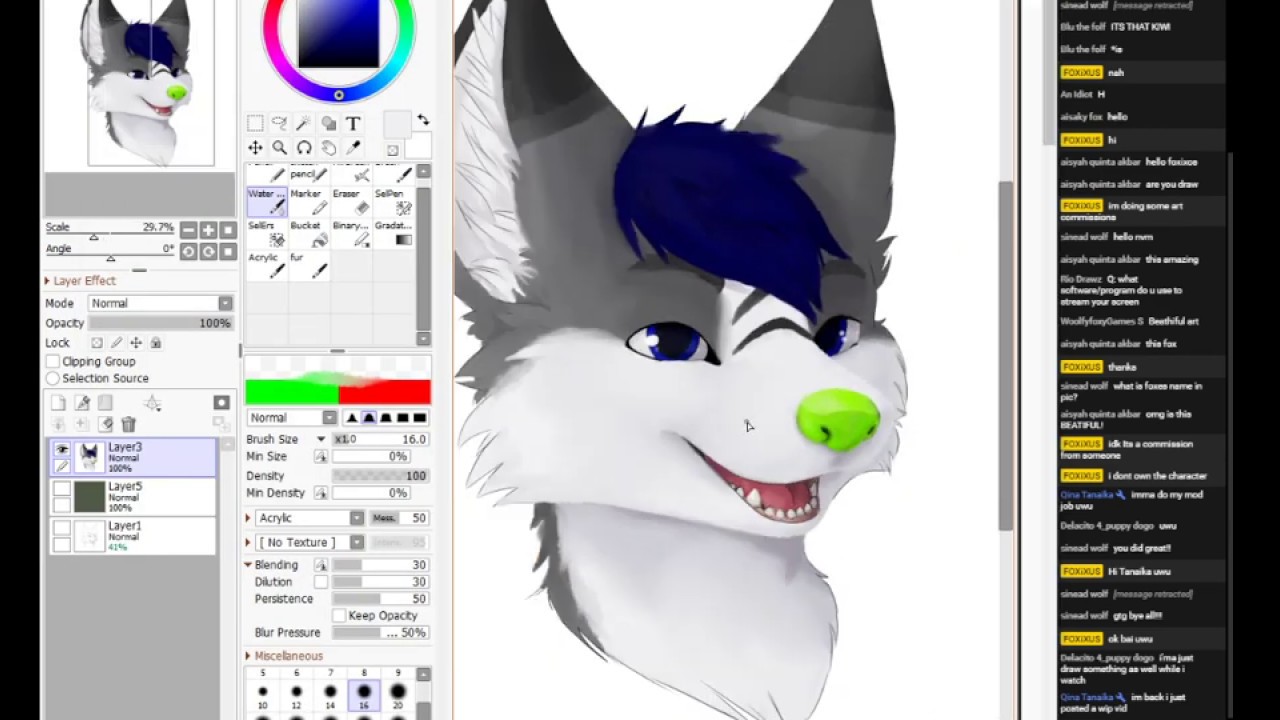Expand the Acrylic shape settings triangle

pos(248,518)
